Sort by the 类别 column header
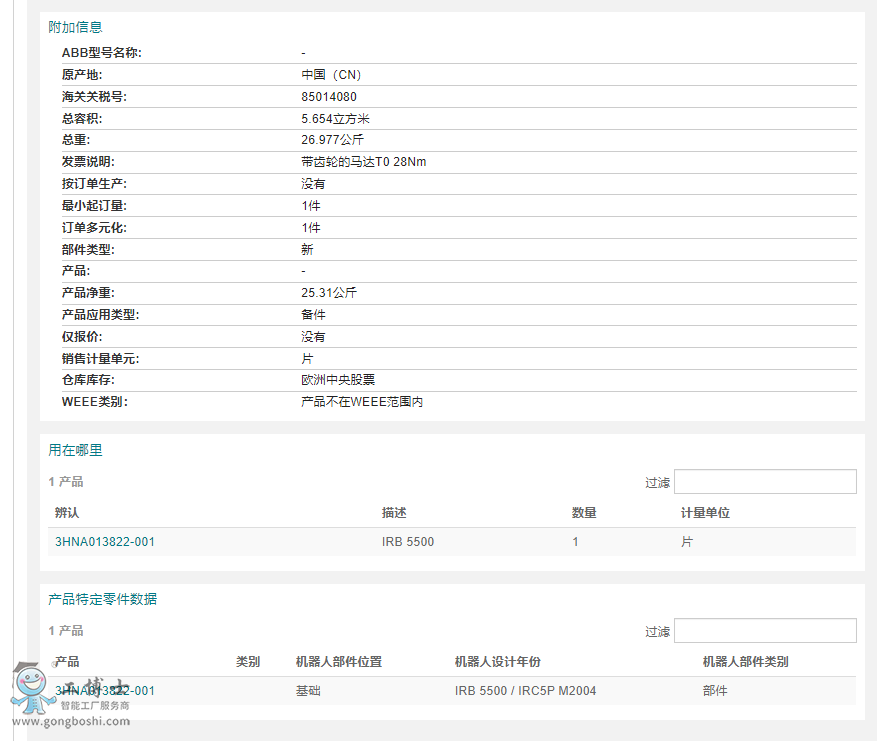 click(x=247, y=661)
